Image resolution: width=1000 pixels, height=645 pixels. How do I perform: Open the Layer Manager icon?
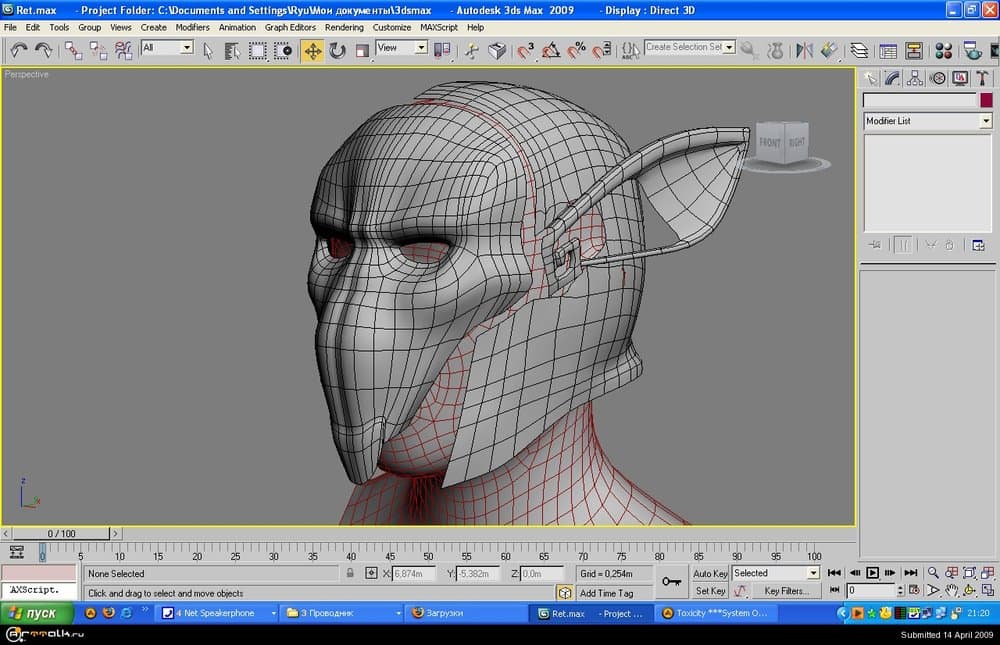pos(859,49)
